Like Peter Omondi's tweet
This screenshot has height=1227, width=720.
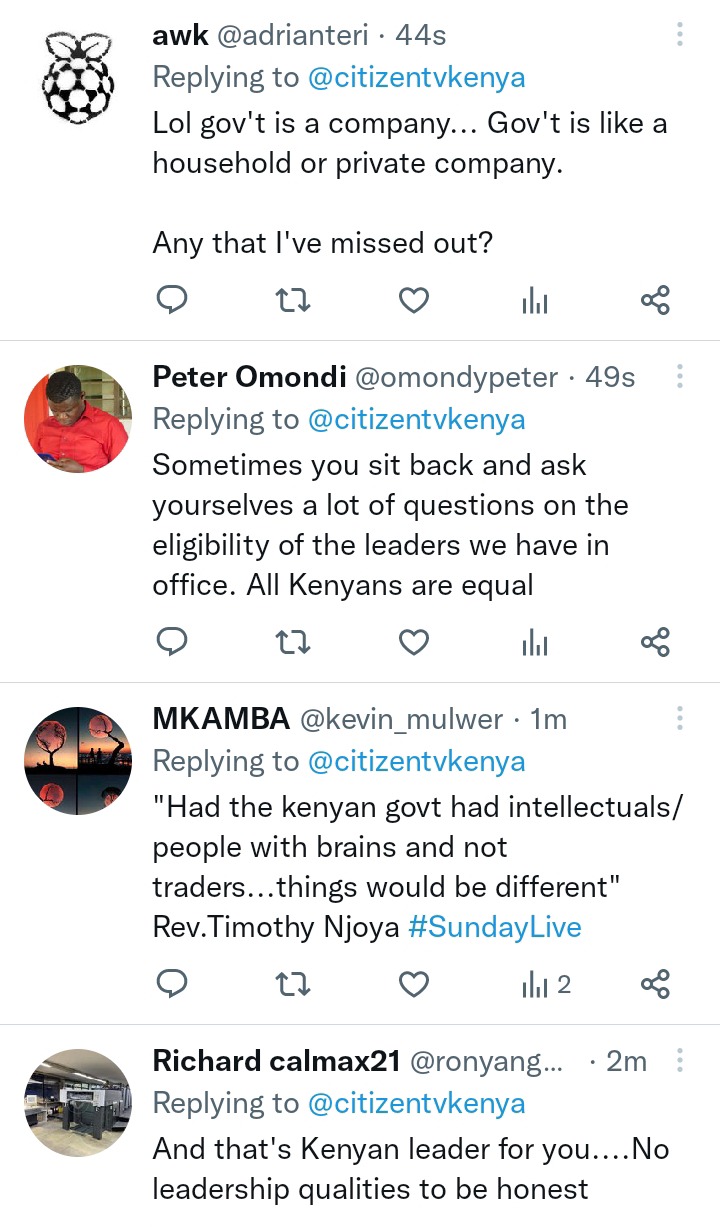414,643
